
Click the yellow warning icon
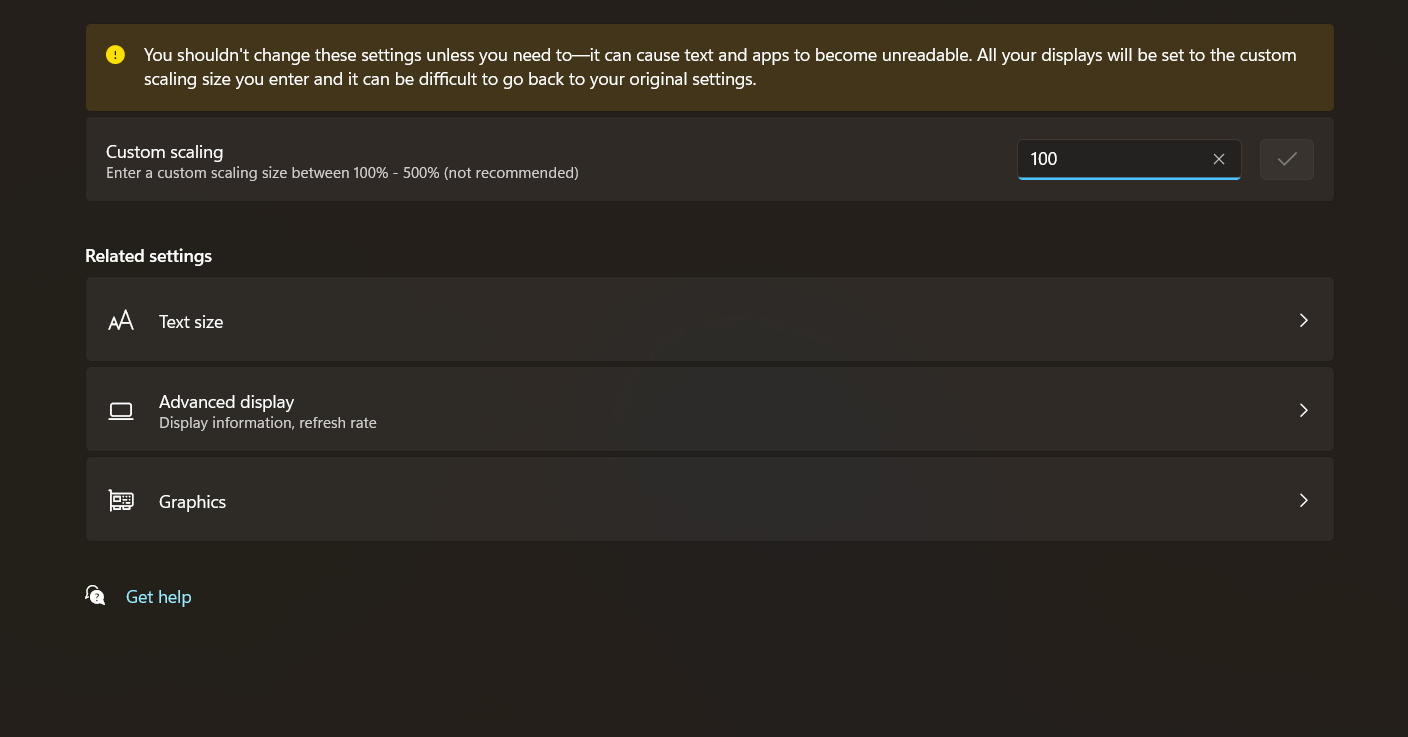[116, 55]
